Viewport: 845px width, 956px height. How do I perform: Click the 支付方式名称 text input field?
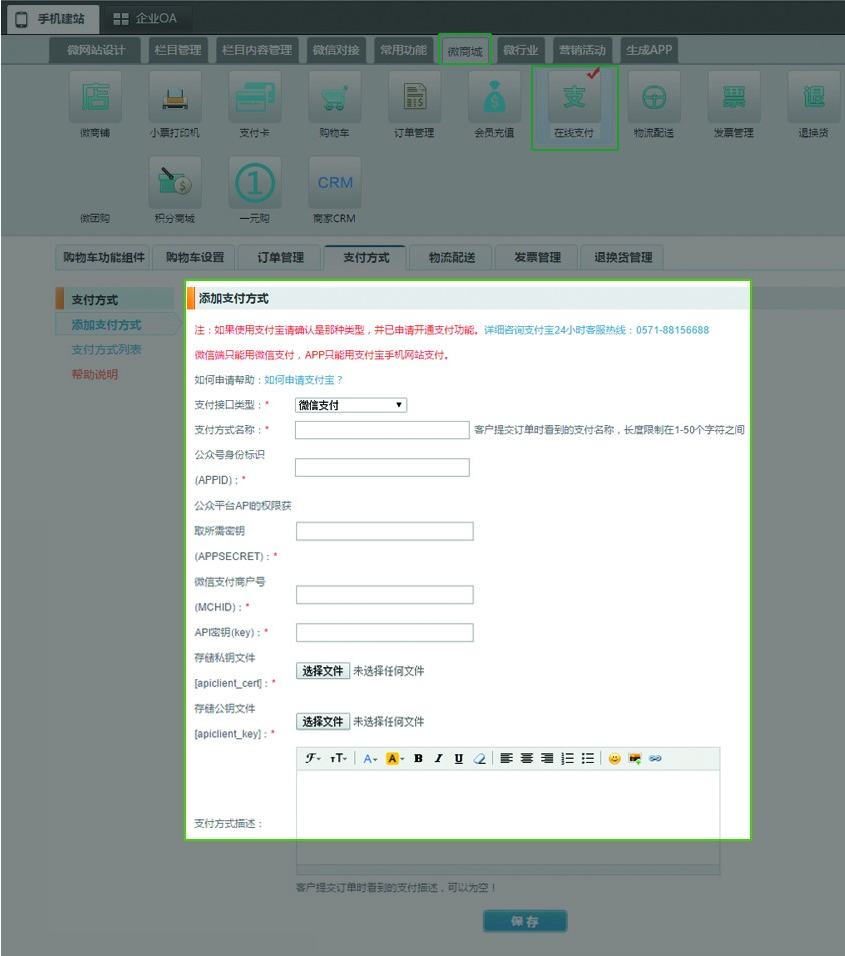pyautogui.click(x=382, y=430)
